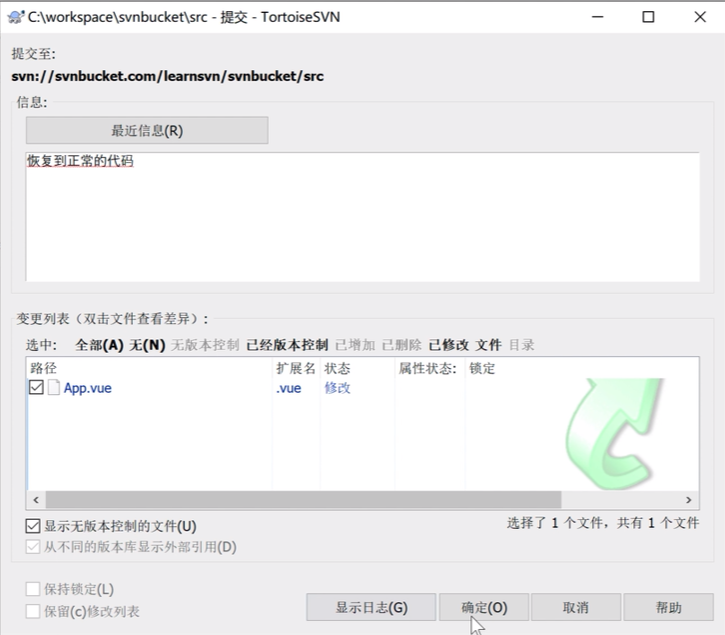Click the 已增加 selection filter
725x635 pixels.
[x=355, y=345]
